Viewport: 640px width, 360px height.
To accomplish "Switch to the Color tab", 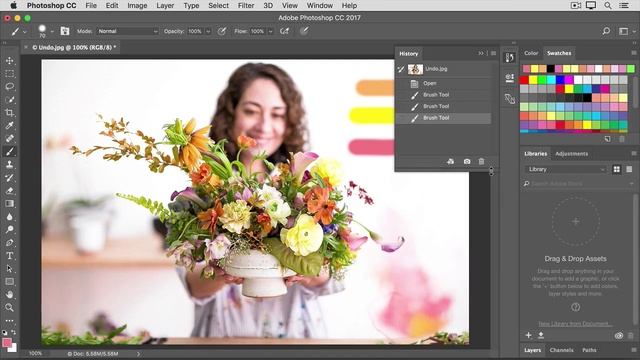I will (531, 53).
